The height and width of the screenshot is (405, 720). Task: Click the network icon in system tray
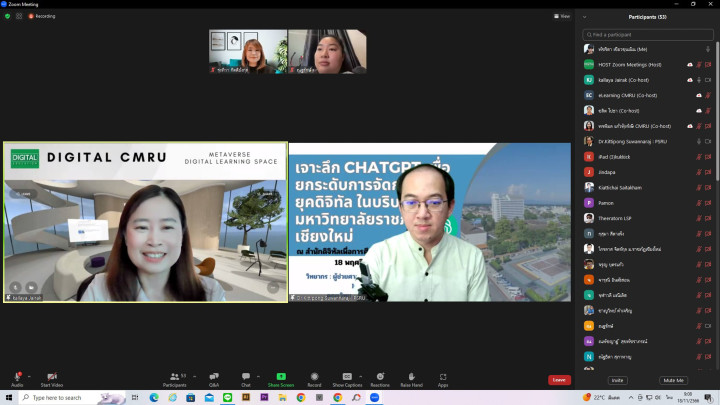pos(649,398)
